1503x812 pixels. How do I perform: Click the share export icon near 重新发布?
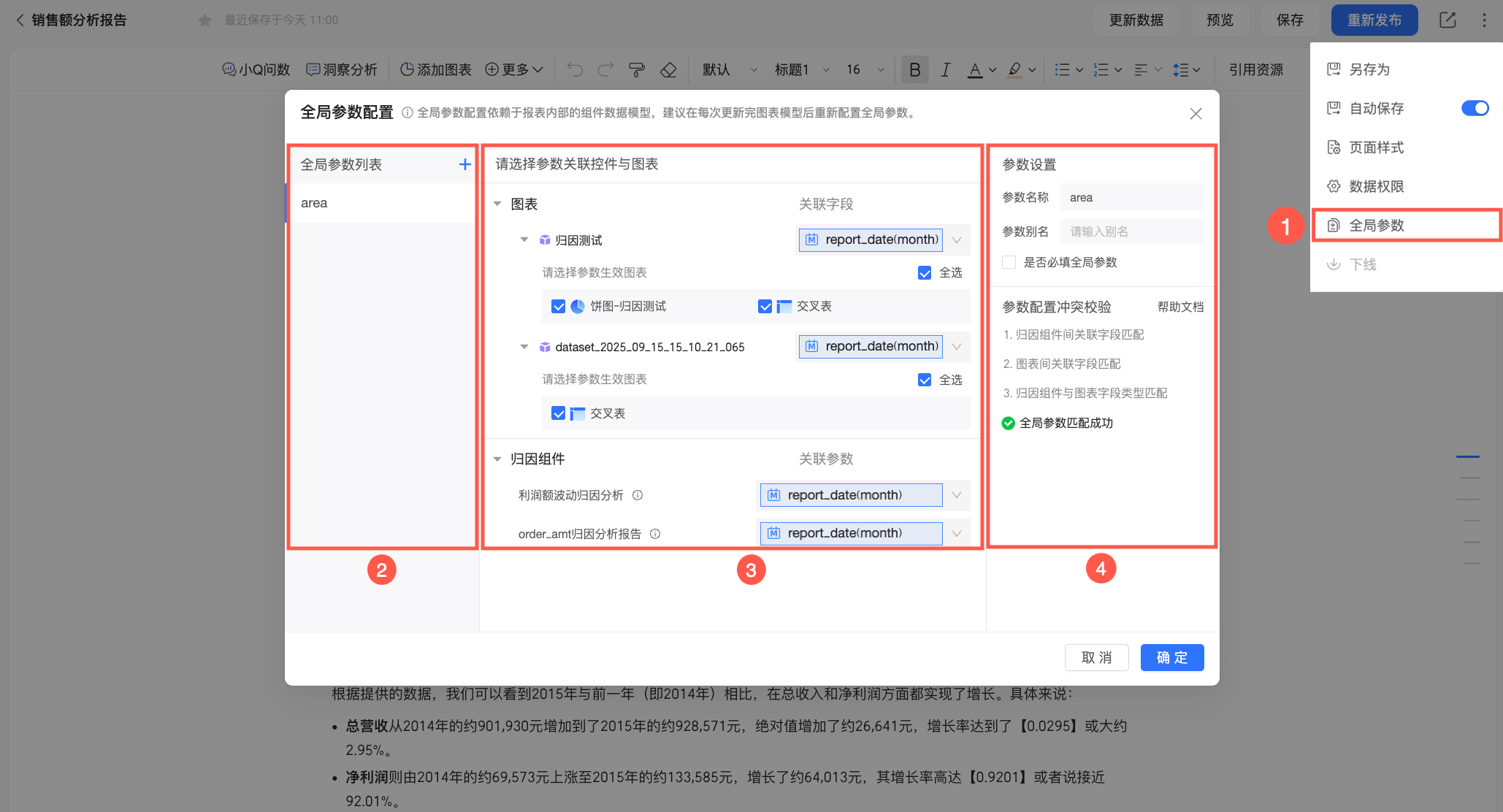(x=1447, y=20)
